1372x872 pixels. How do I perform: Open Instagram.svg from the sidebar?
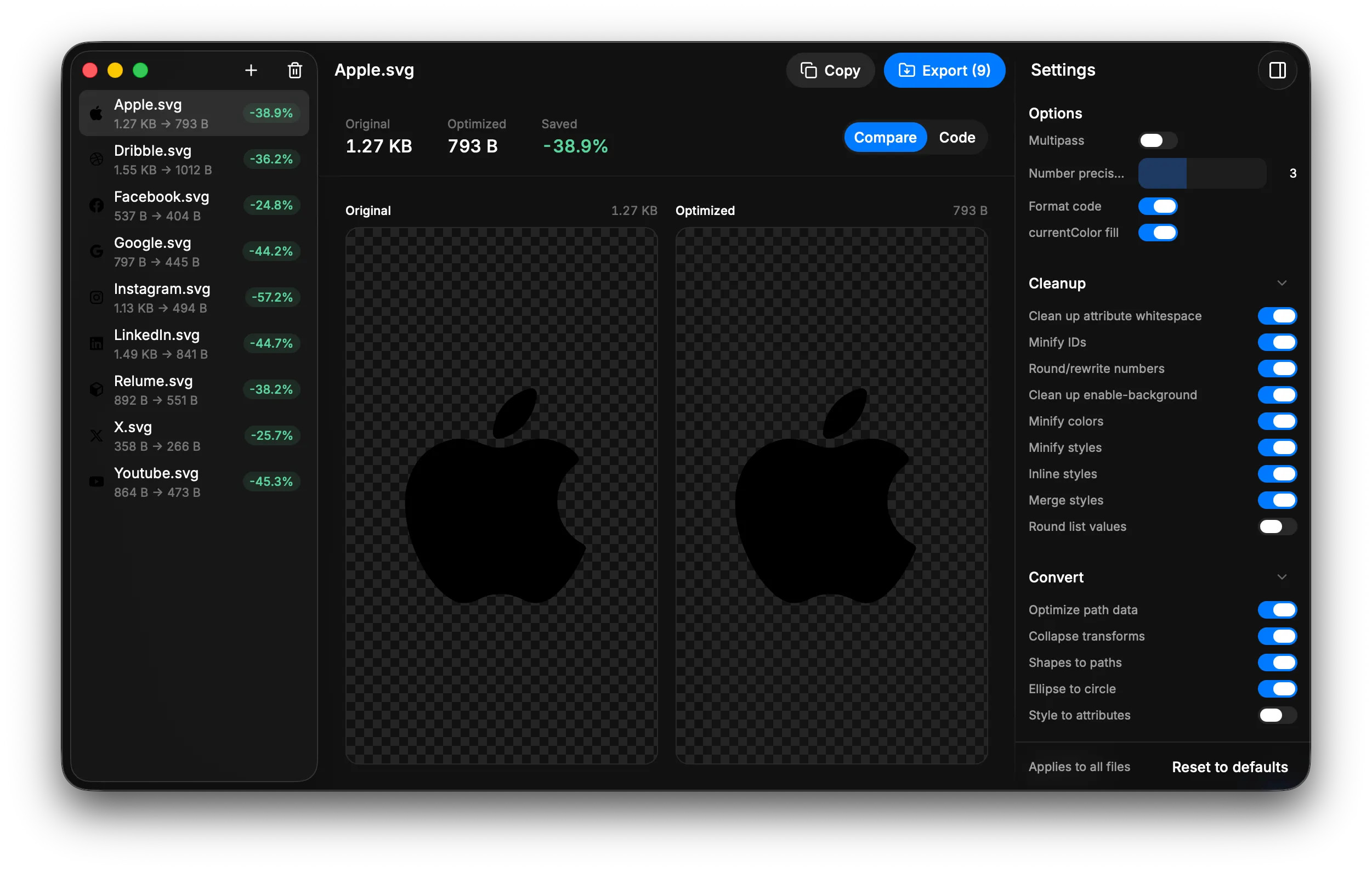(194, 297)
